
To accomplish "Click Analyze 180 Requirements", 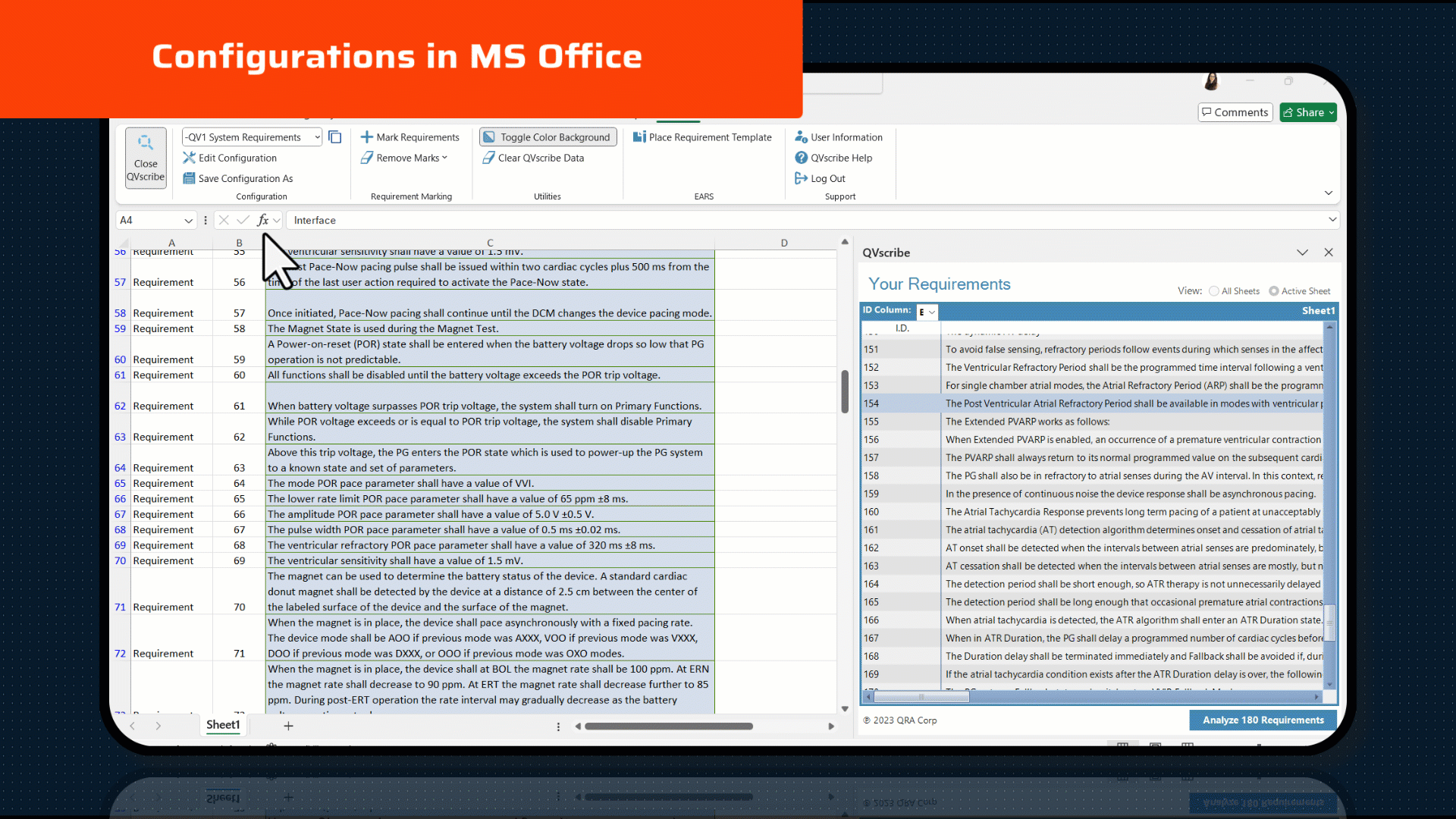I will 1263,720.
